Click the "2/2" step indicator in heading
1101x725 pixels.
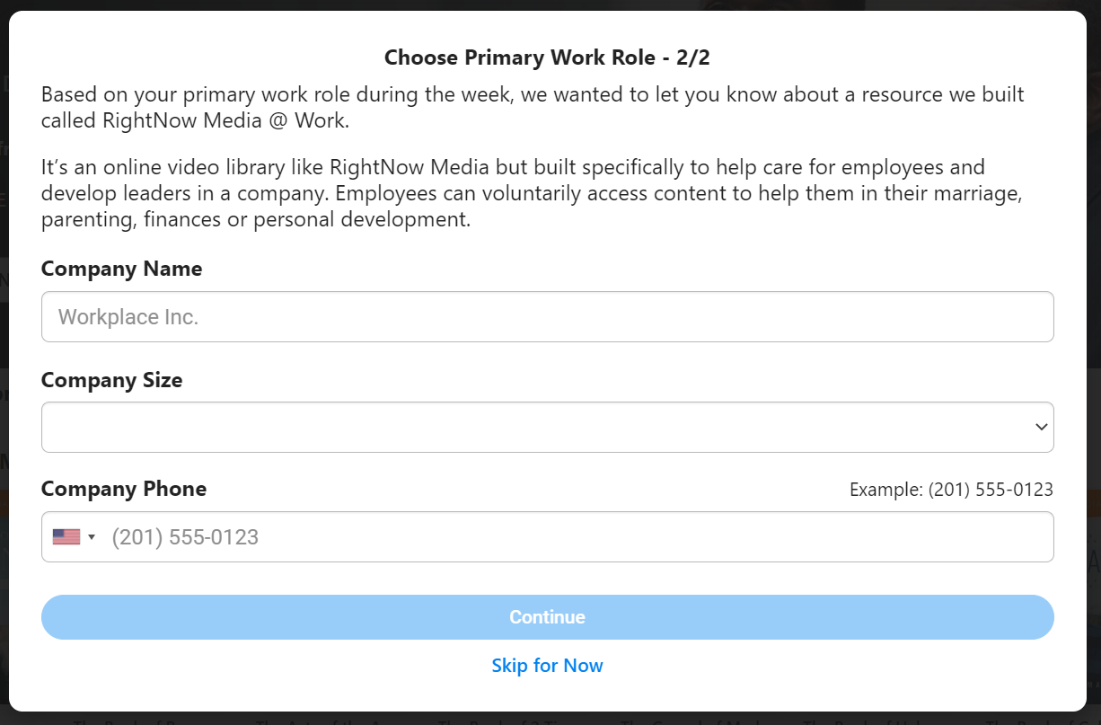693,58
